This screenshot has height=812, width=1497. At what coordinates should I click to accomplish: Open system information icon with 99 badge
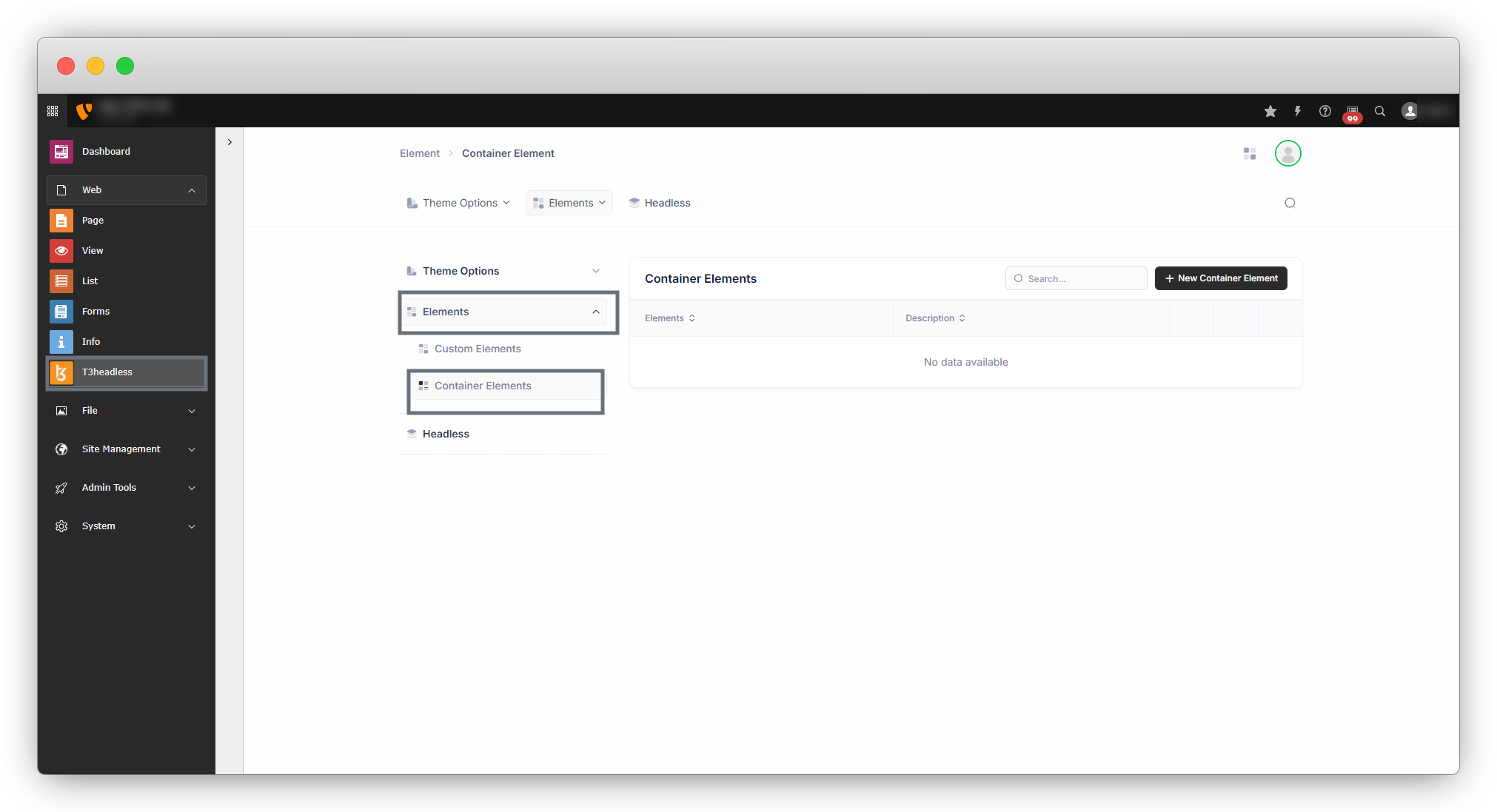pyautogui.click(x=1352, y=112)
